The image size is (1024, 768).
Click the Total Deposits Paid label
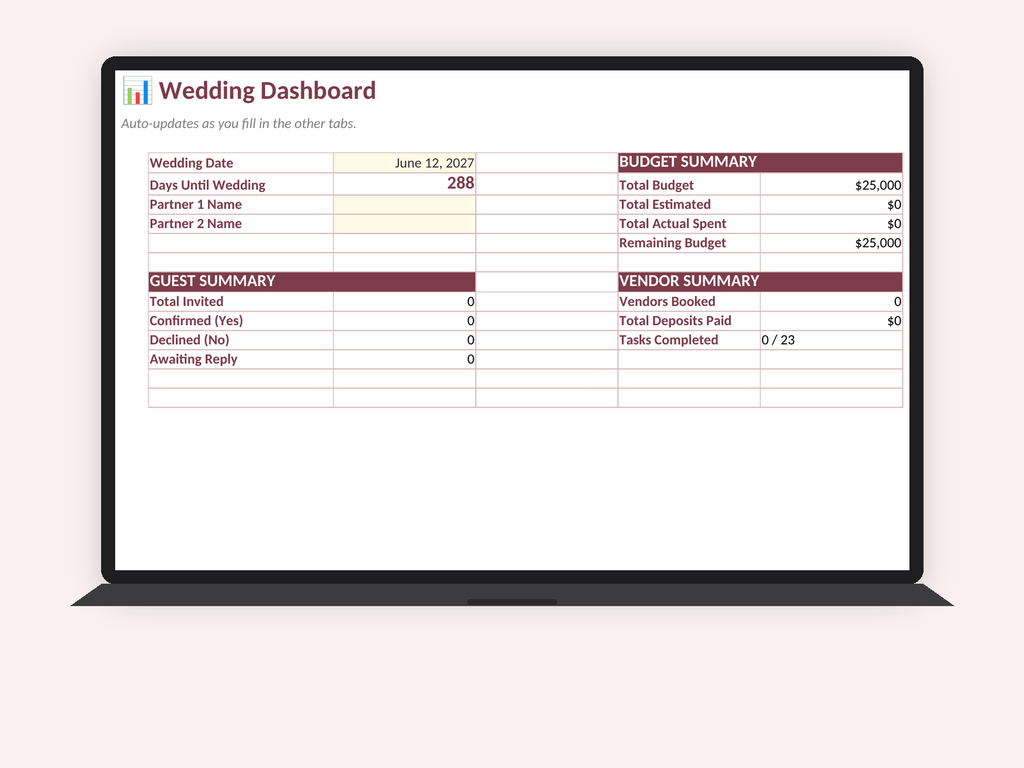(689, 321)
